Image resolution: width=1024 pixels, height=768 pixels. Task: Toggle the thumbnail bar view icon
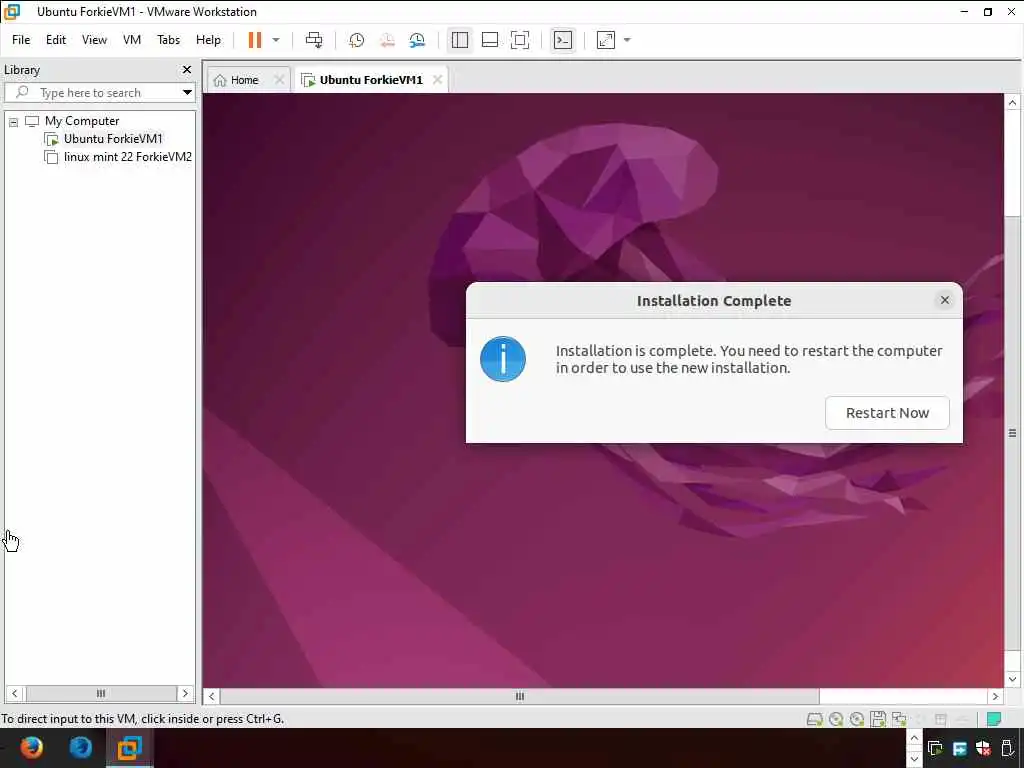(x=490, y=40)
